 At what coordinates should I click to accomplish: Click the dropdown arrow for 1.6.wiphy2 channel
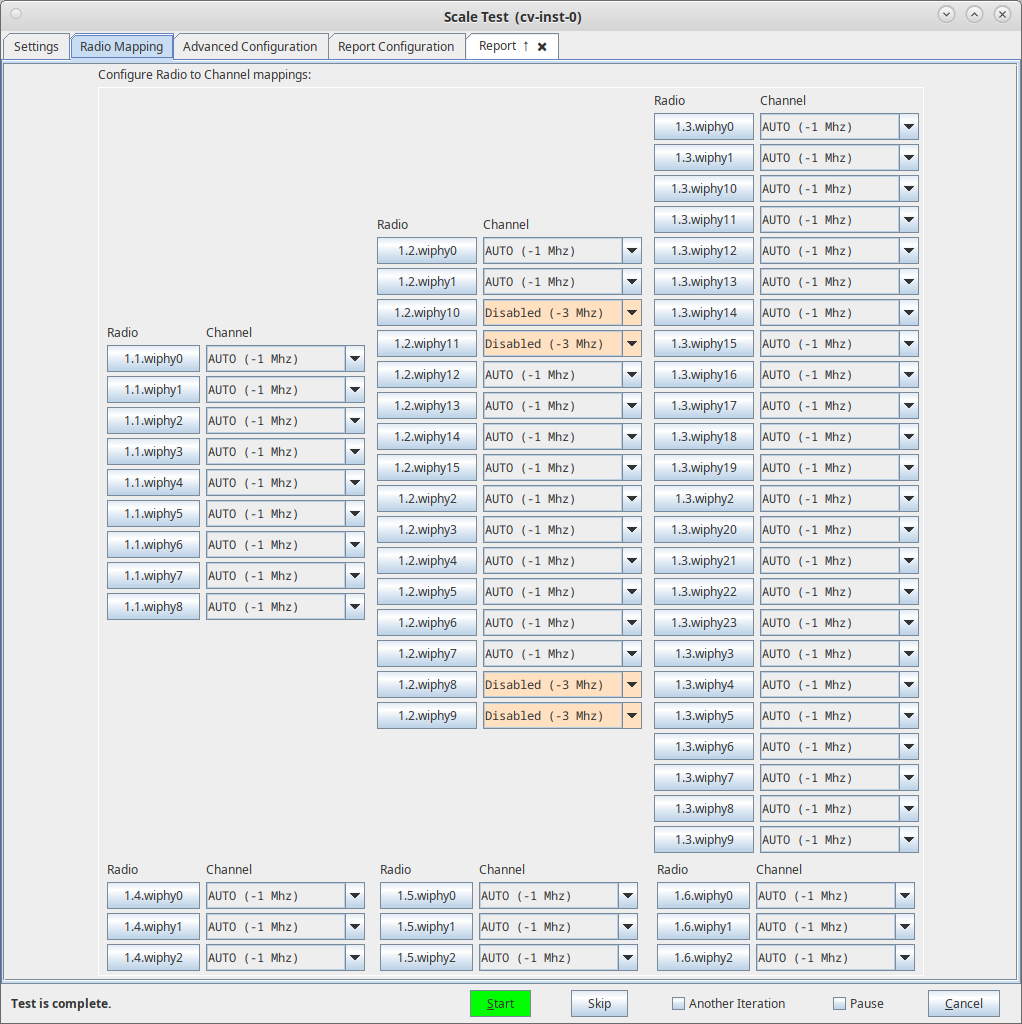904,958
